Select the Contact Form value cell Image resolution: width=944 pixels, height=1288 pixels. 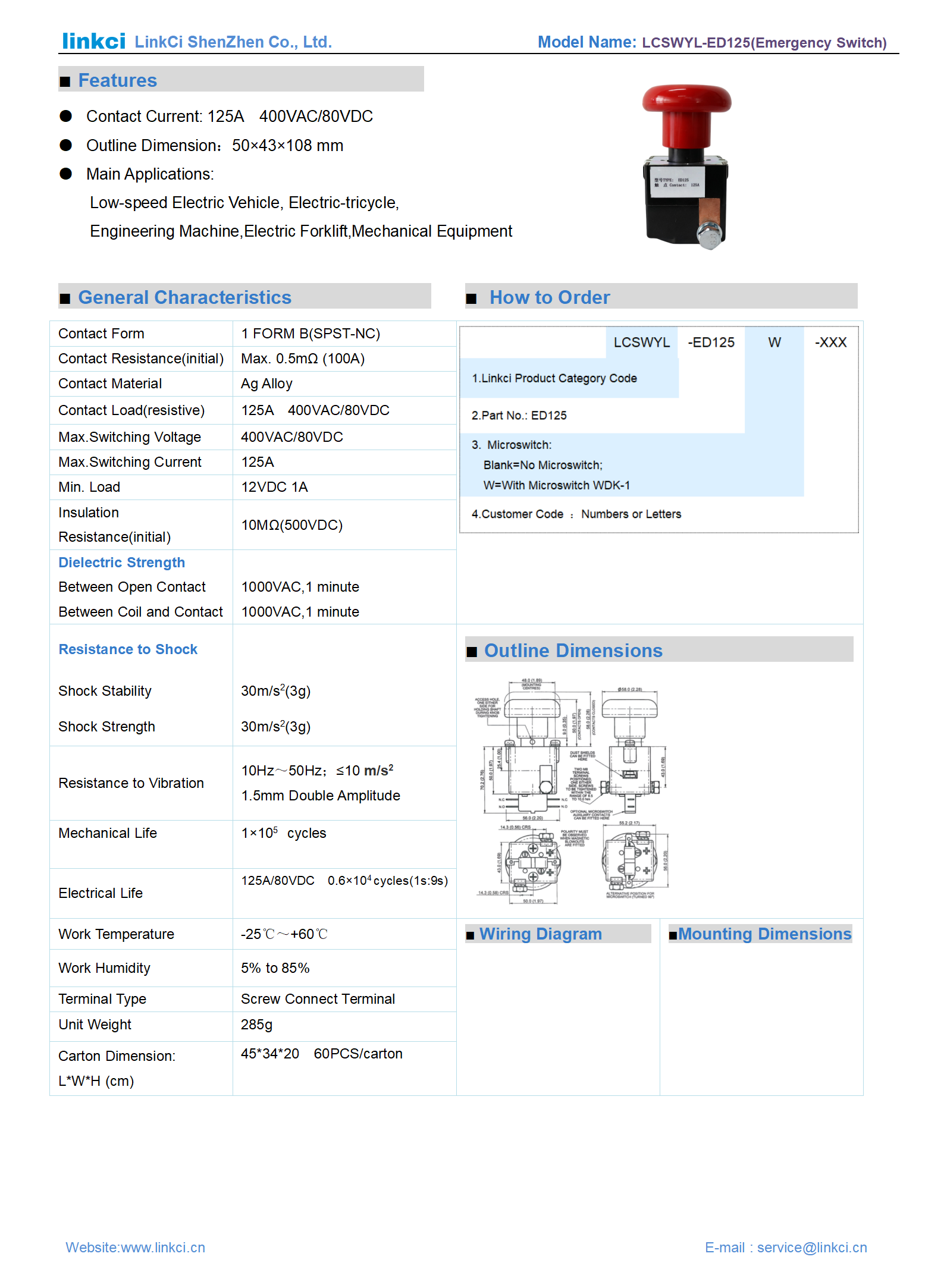click(310, 334)
